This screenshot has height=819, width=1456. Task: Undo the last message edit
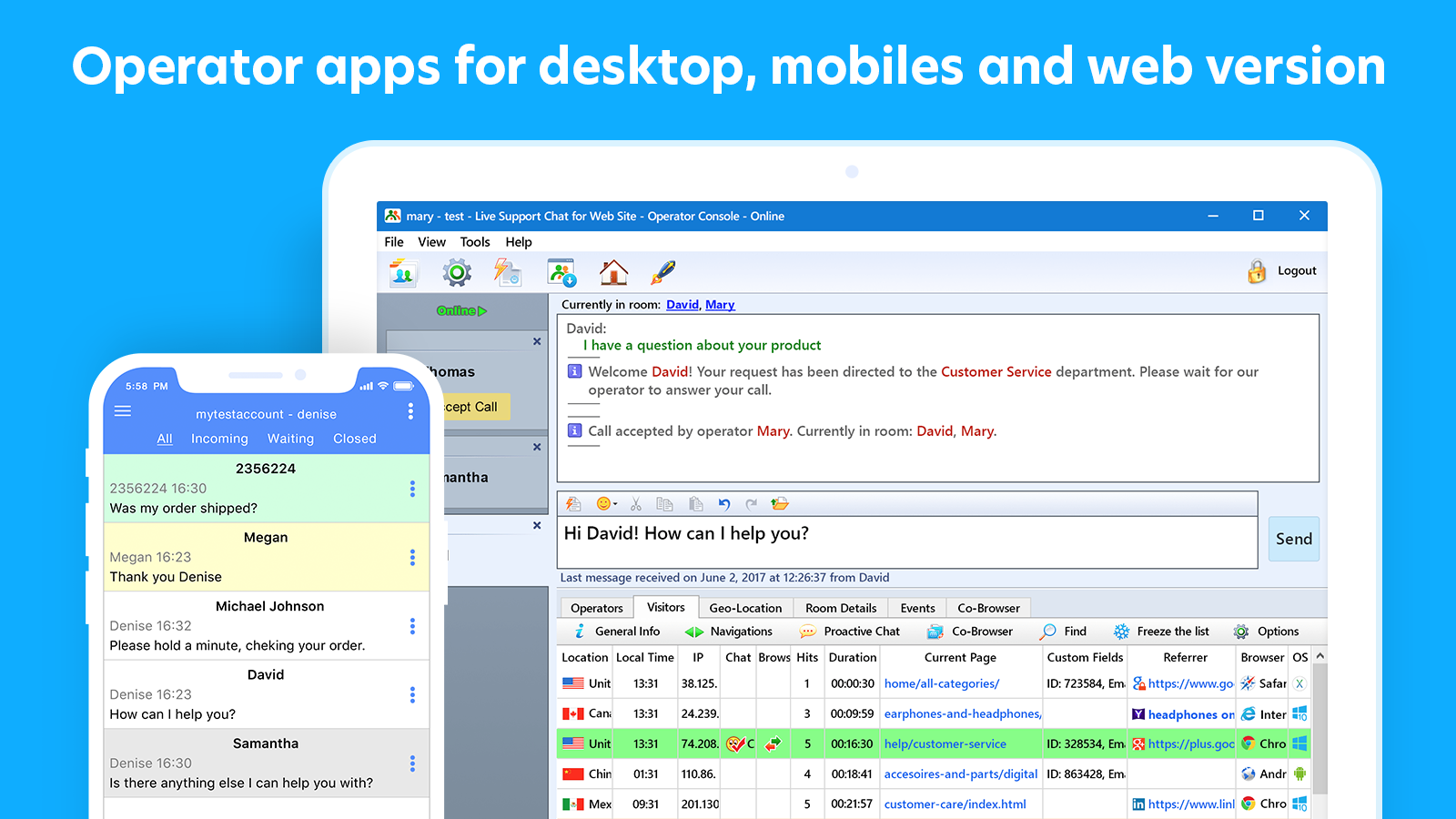point(725,504)
